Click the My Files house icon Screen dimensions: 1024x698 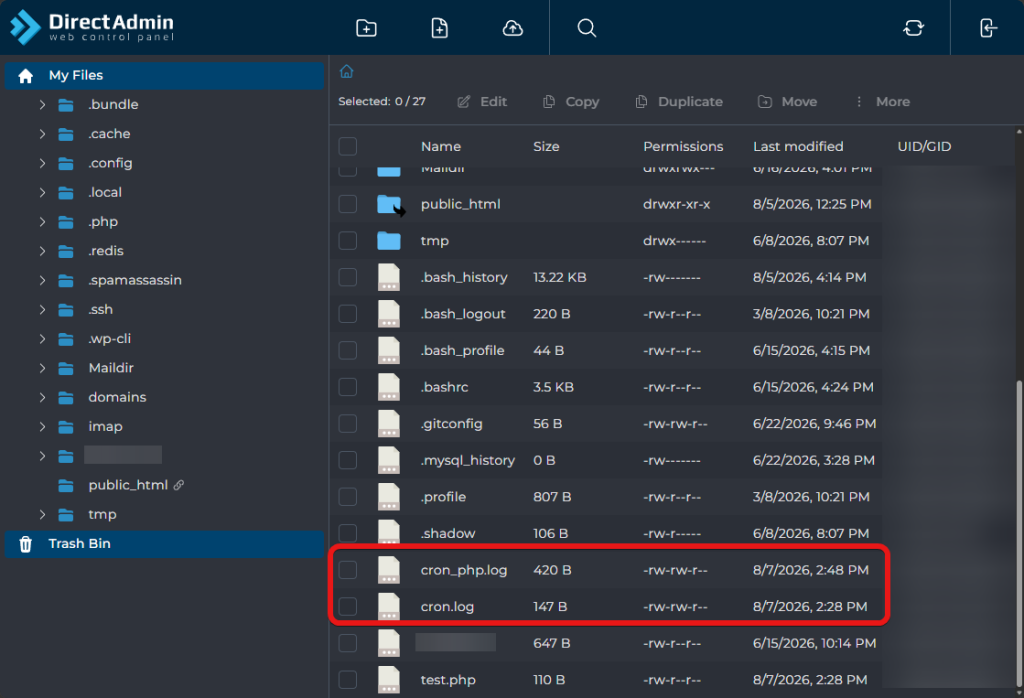point(25,76)
